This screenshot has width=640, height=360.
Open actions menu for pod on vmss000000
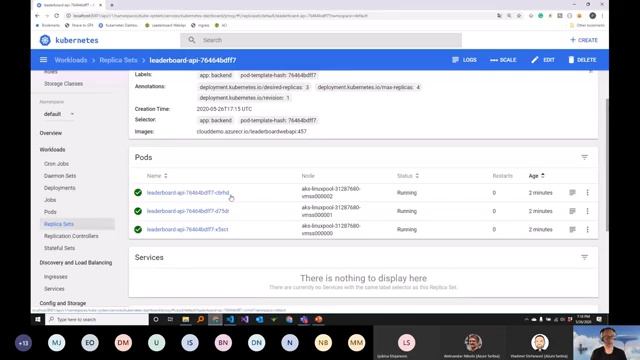click(x=587, y=229)
